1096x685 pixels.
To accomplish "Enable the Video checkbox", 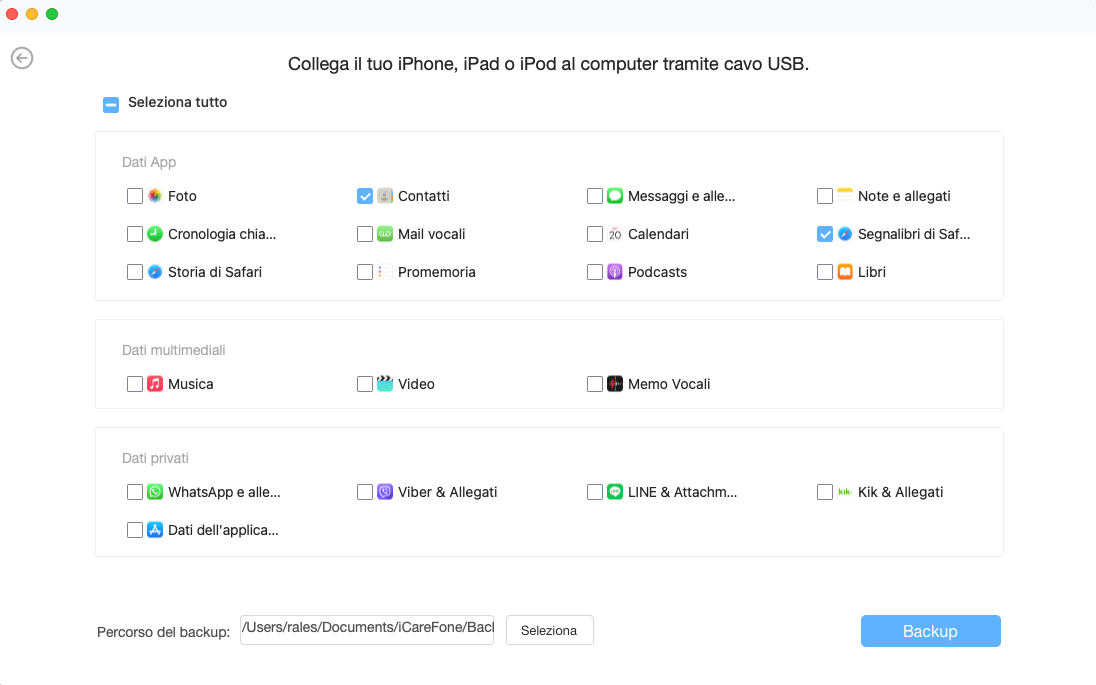I will pos(365,384).
